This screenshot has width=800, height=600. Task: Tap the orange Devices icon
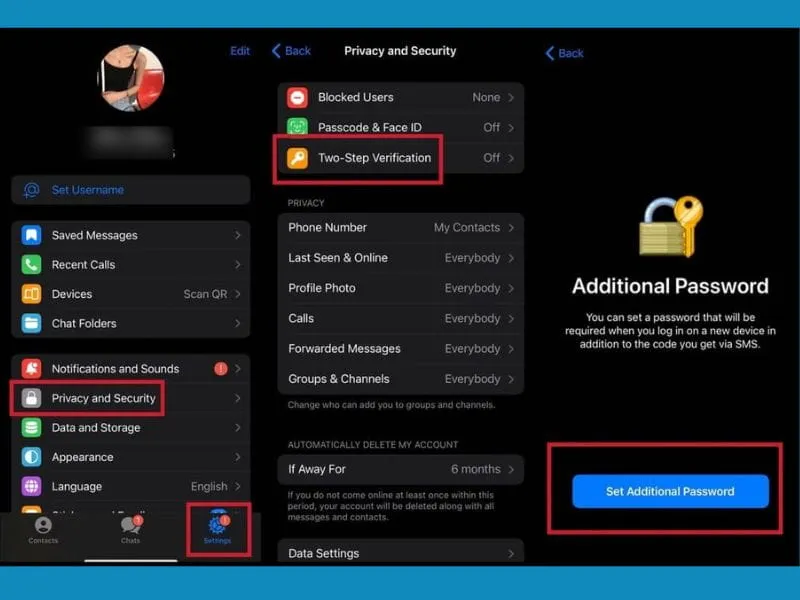pos(31,294)
